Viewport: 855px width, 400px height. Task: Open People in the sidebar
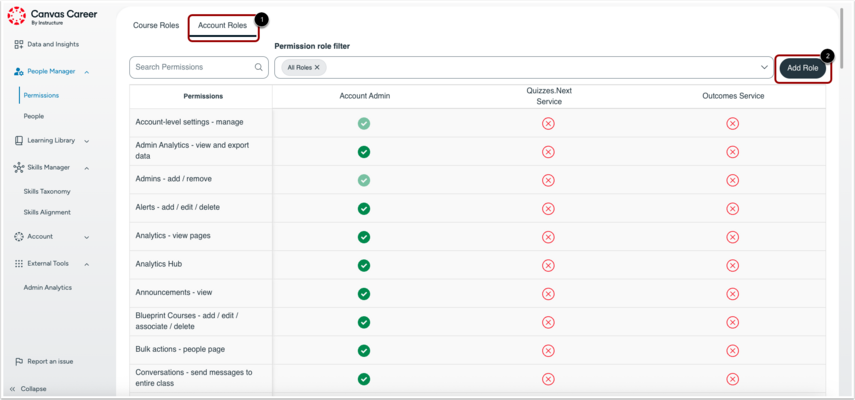point(34,116)
